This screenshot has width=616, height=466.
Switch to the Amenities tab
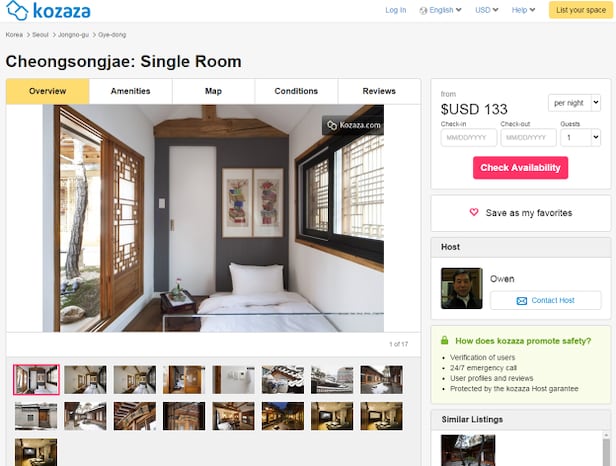pyautogui.click(x=130, y=91)
